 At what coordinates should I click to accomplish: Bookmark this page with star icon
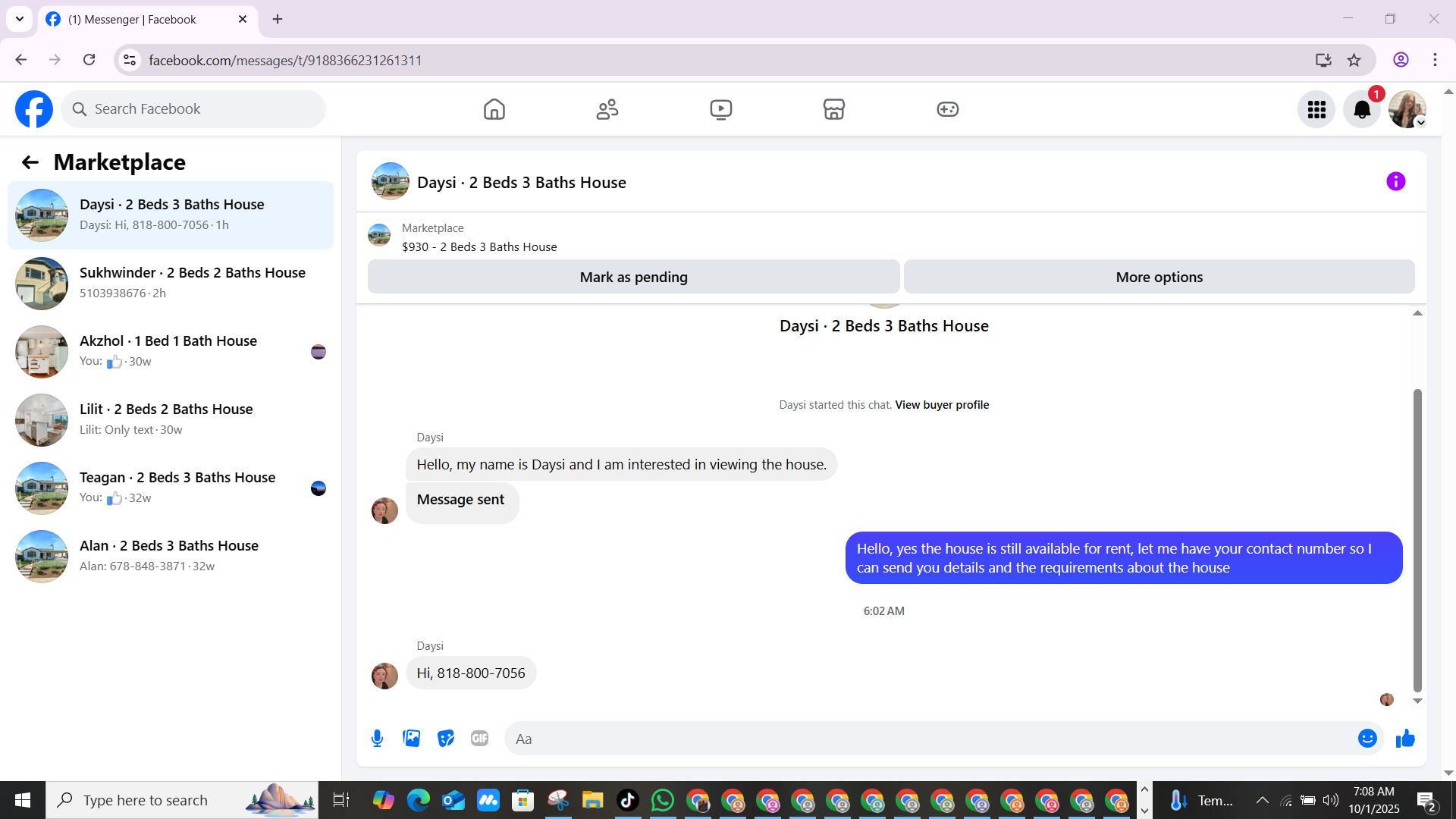(x=1354, y=60)
